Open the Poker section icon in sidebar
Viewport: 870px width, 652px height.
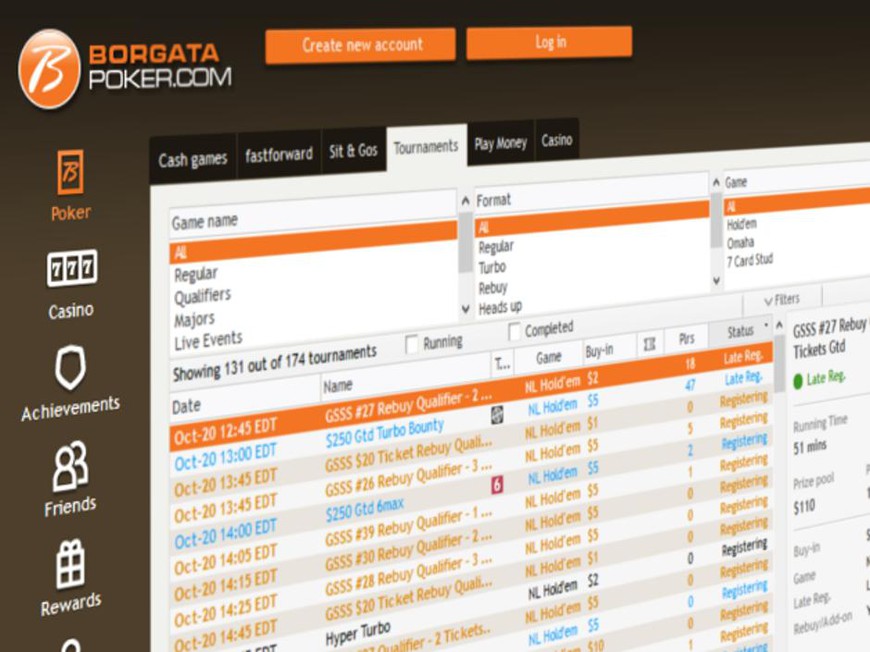(70, 172)
